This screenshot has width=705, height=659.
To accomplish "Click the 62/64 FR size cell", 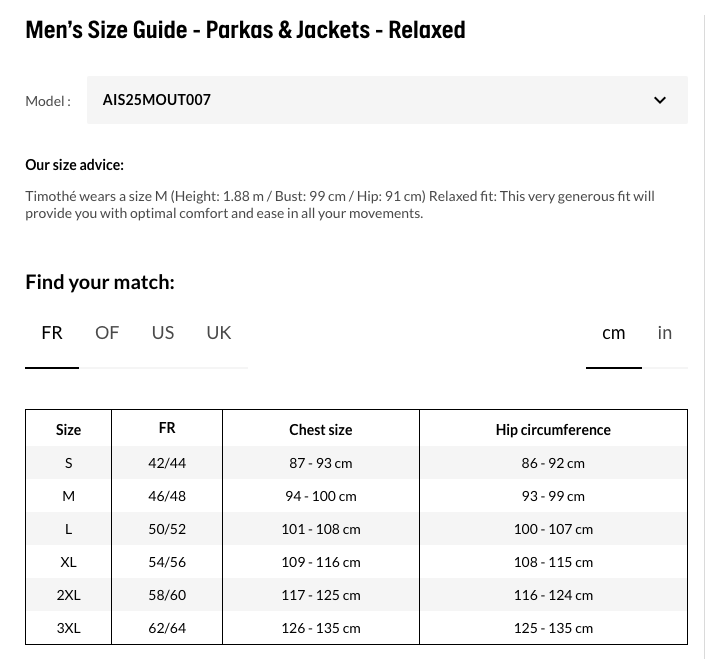I will tap(167, 628).
